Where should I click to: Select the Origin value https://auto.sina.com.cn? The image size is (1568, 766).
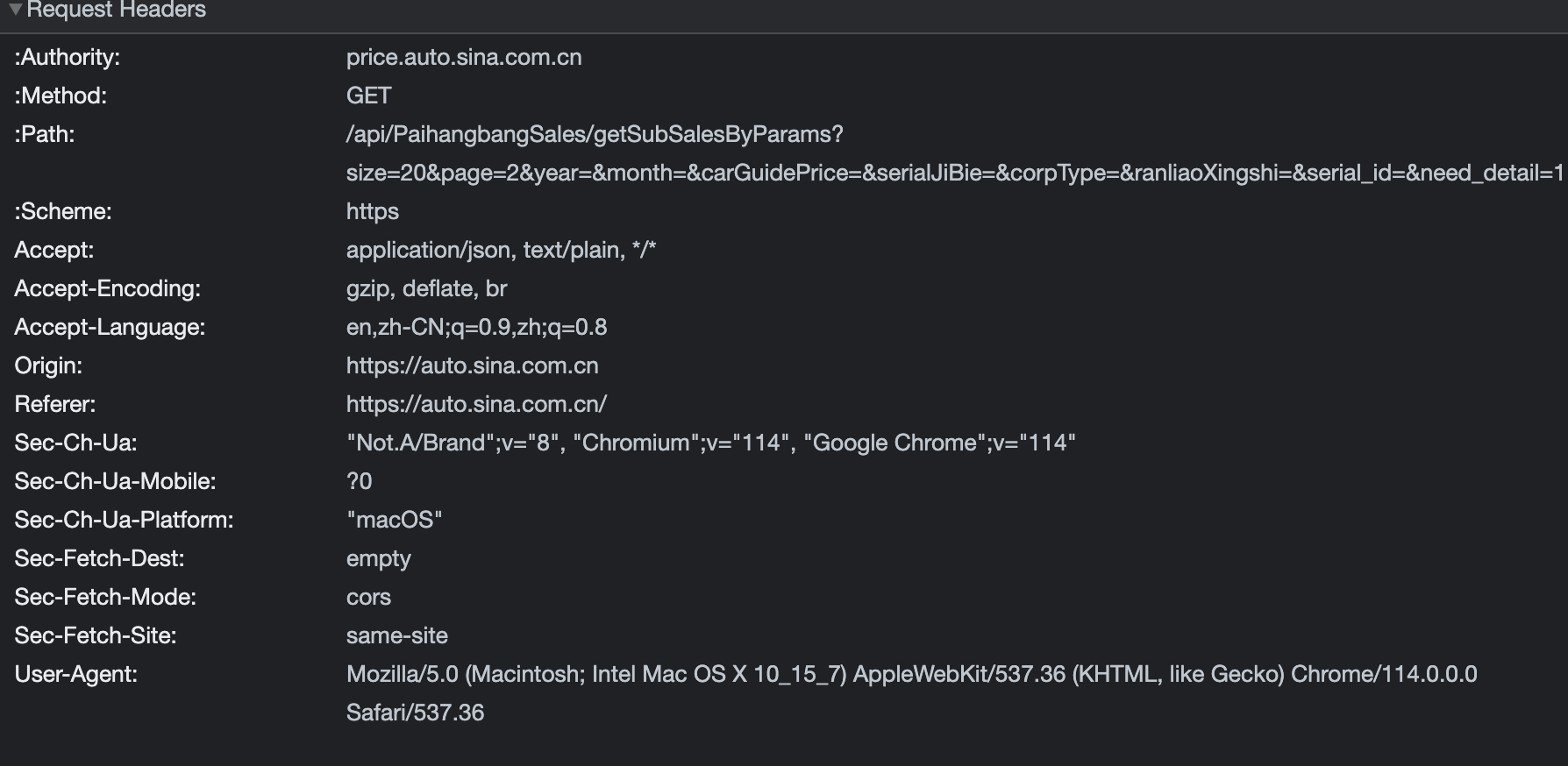click(473, 365)
